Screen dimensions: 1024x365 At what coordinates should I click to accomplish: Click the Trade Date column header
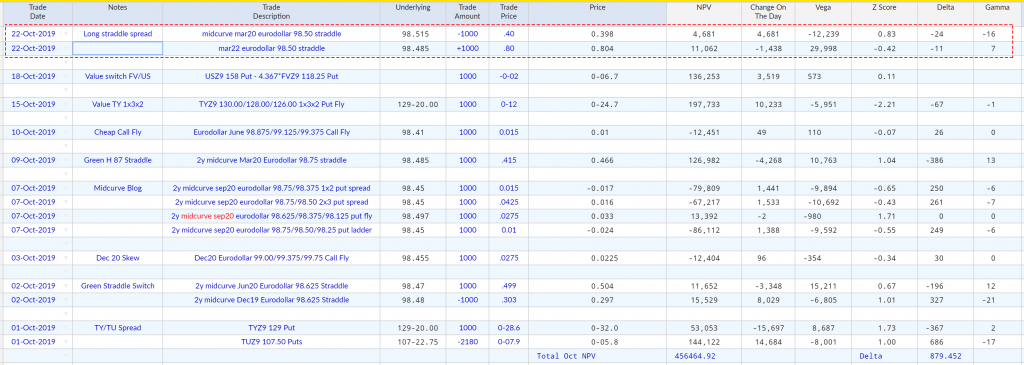[x=36, y=12]
